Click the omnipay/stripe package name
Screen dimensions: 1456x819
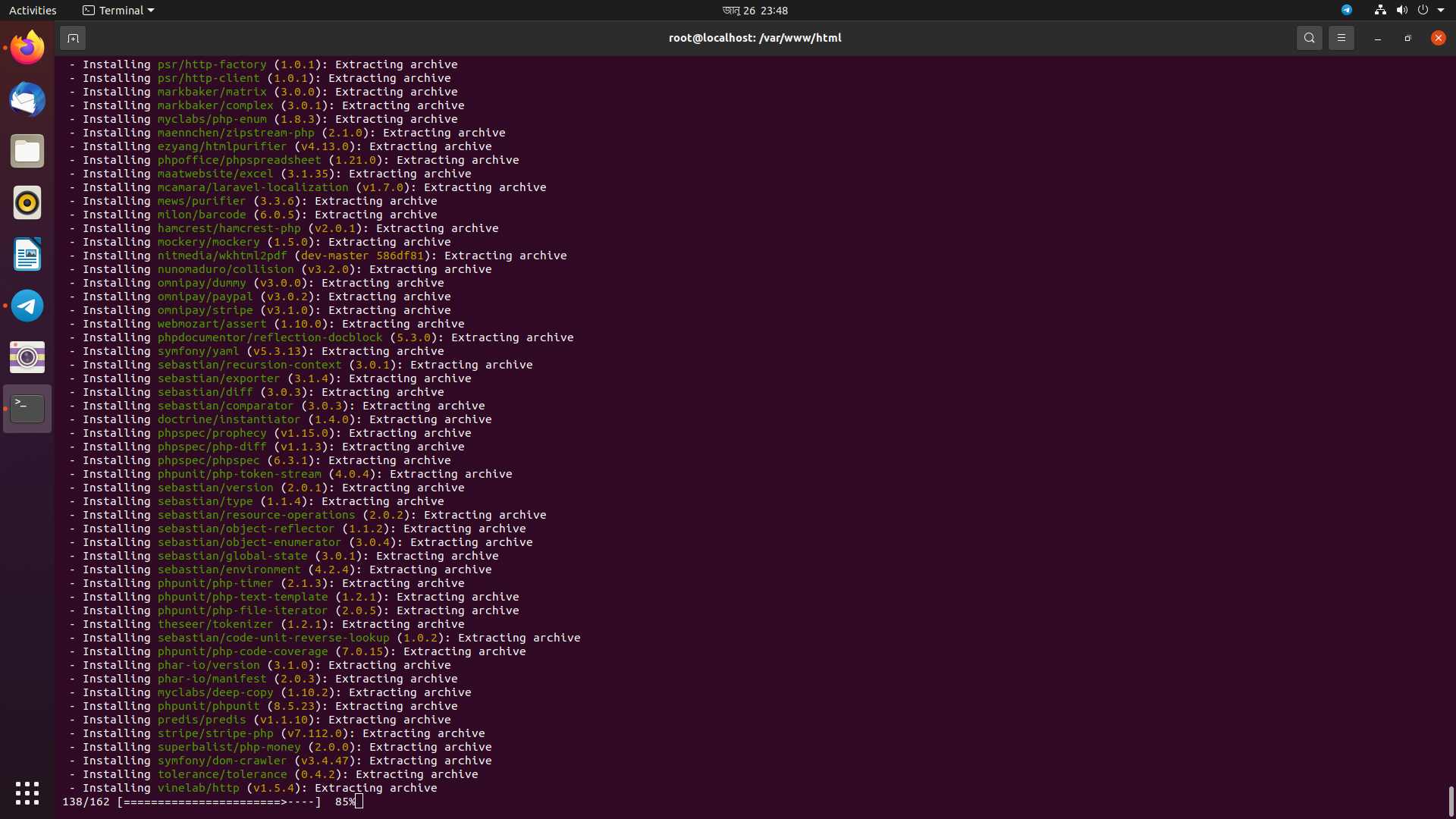tap(206, 310)
